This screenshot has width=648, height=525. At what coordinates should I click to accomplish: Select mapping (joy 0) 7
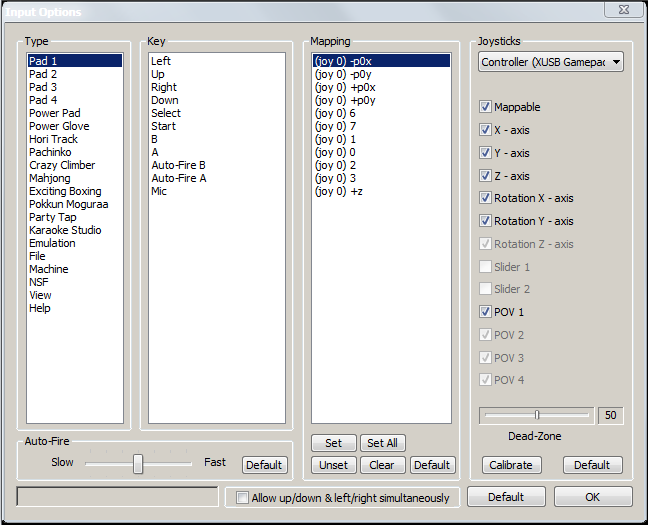click(381, 126)
